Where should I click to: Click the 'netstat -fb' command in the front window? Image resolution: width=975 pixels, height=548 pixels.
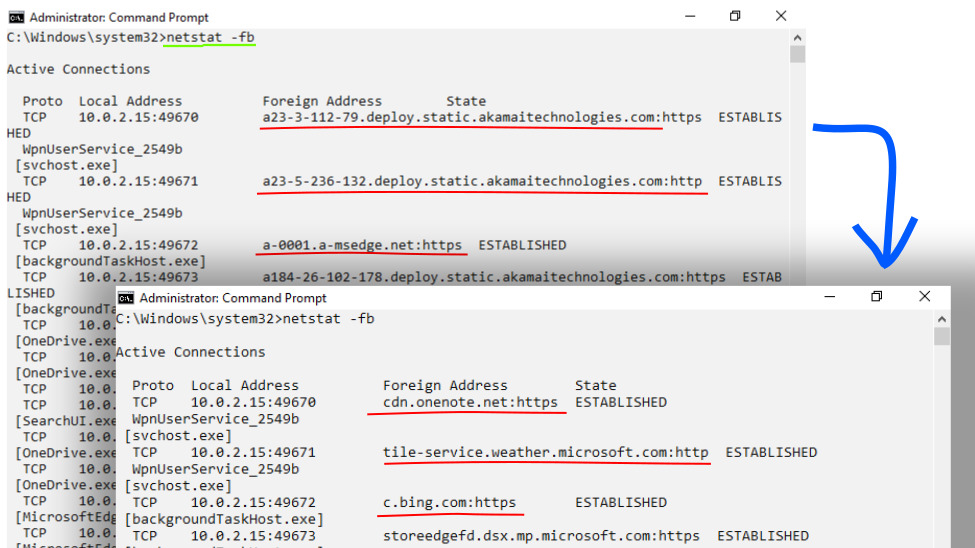328,318
